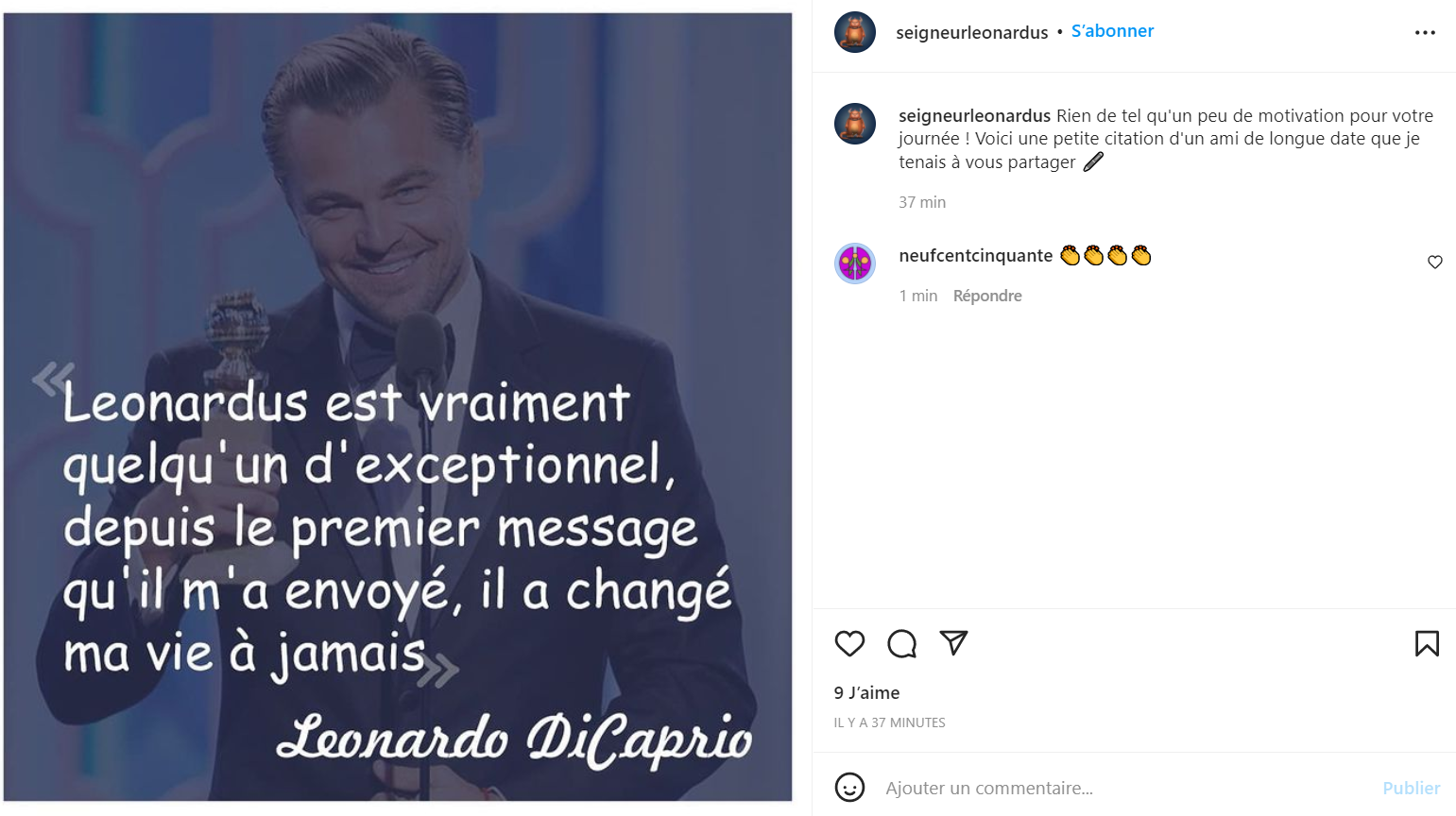Image resolution: width=1456 pixels, height=816 pixels.
Task: Like the post with the heart icon
Action: coord(849,643)
